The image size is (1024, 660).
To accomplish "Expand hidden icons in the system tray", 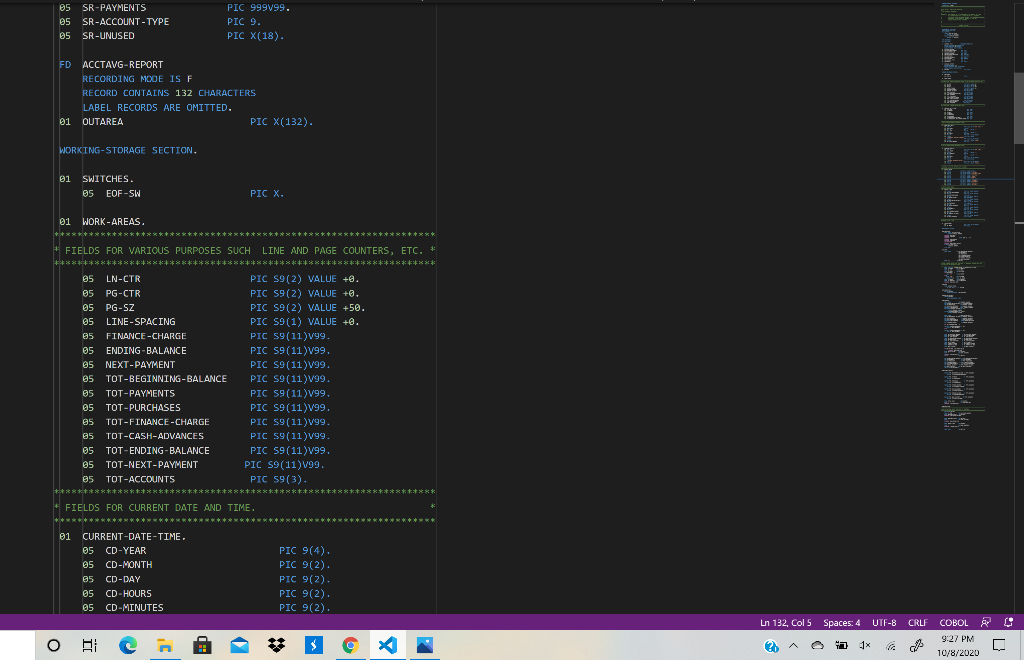I will pos(794,645).
